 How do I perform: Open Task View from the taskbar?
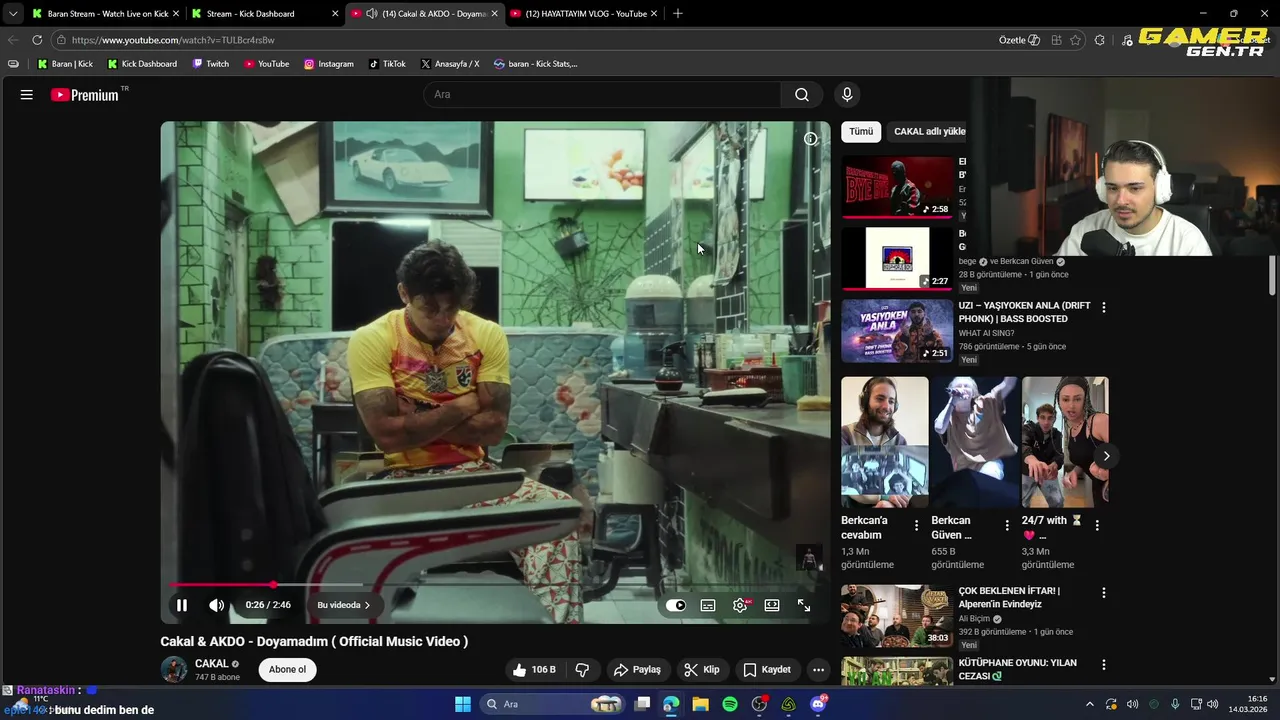point(643,704)
